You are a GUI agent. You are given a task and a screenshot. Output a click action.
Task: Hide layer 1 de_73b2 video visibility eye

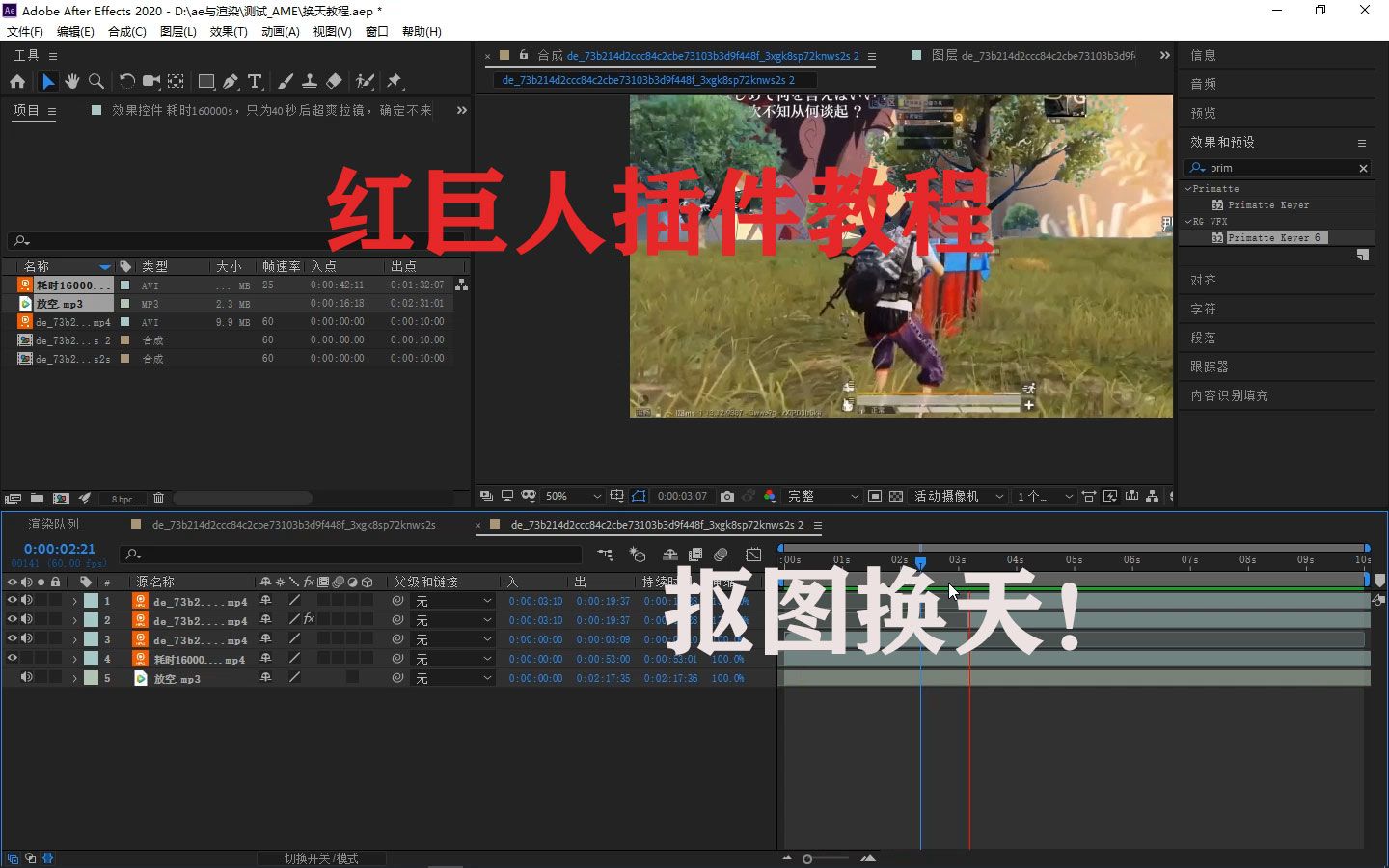pyautogui.click(x=12, y=601)
